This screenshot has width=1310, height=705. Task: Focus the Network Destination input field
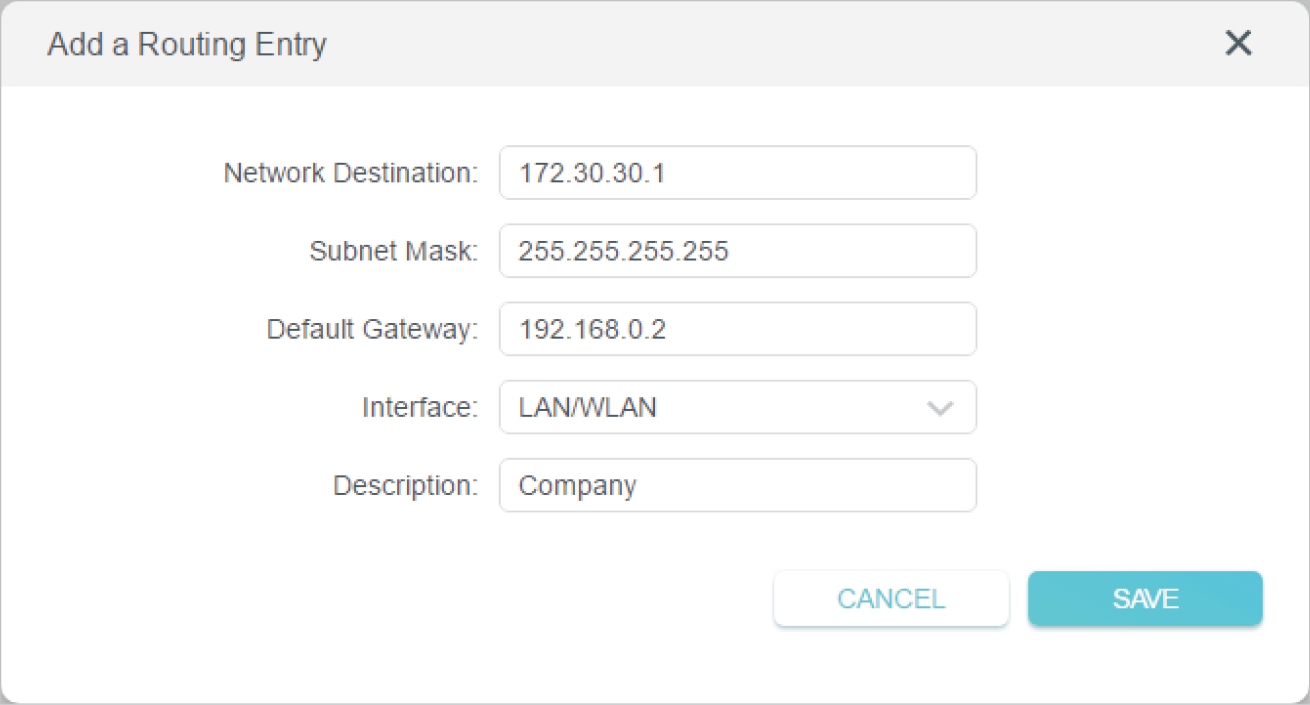coord(737,173)
